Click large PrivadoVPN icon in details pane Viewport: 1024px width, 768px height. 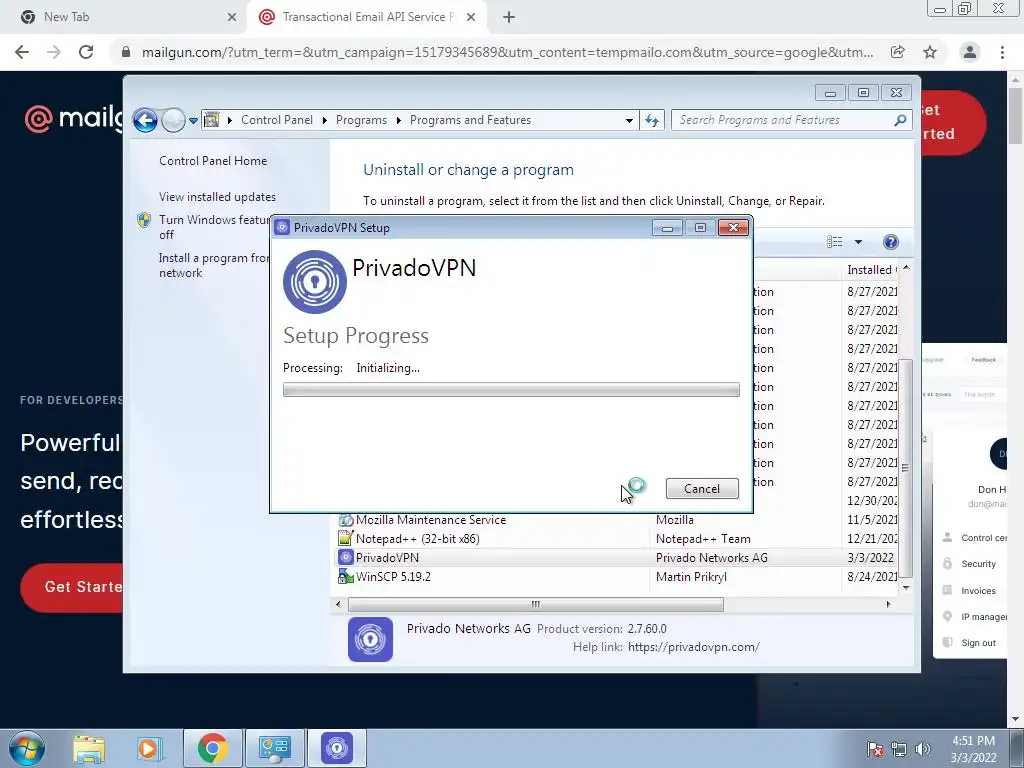tap(370, 639)
